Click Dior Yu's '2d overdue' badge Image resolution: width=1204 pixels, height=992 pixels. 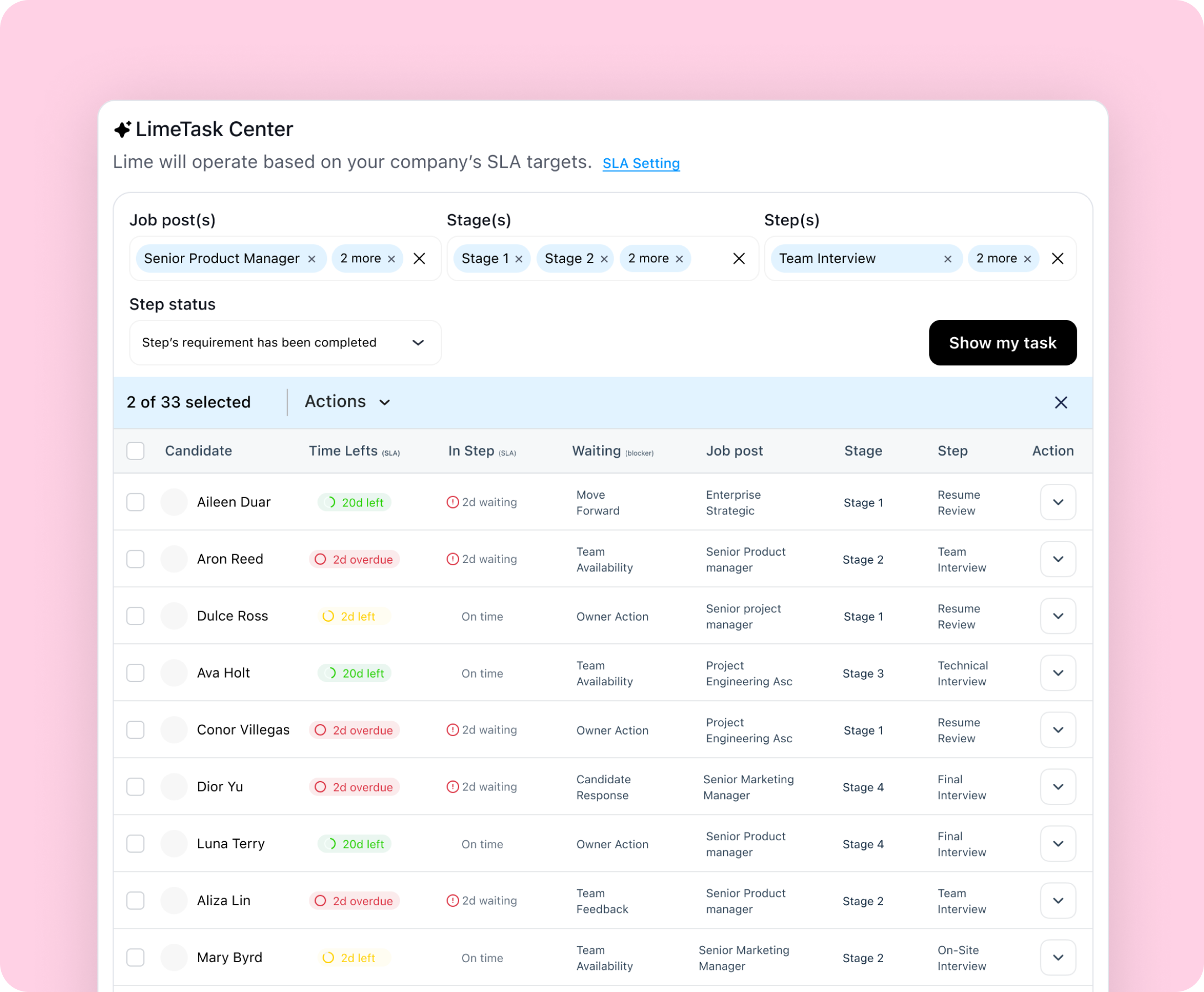click(x=354, y=787)
